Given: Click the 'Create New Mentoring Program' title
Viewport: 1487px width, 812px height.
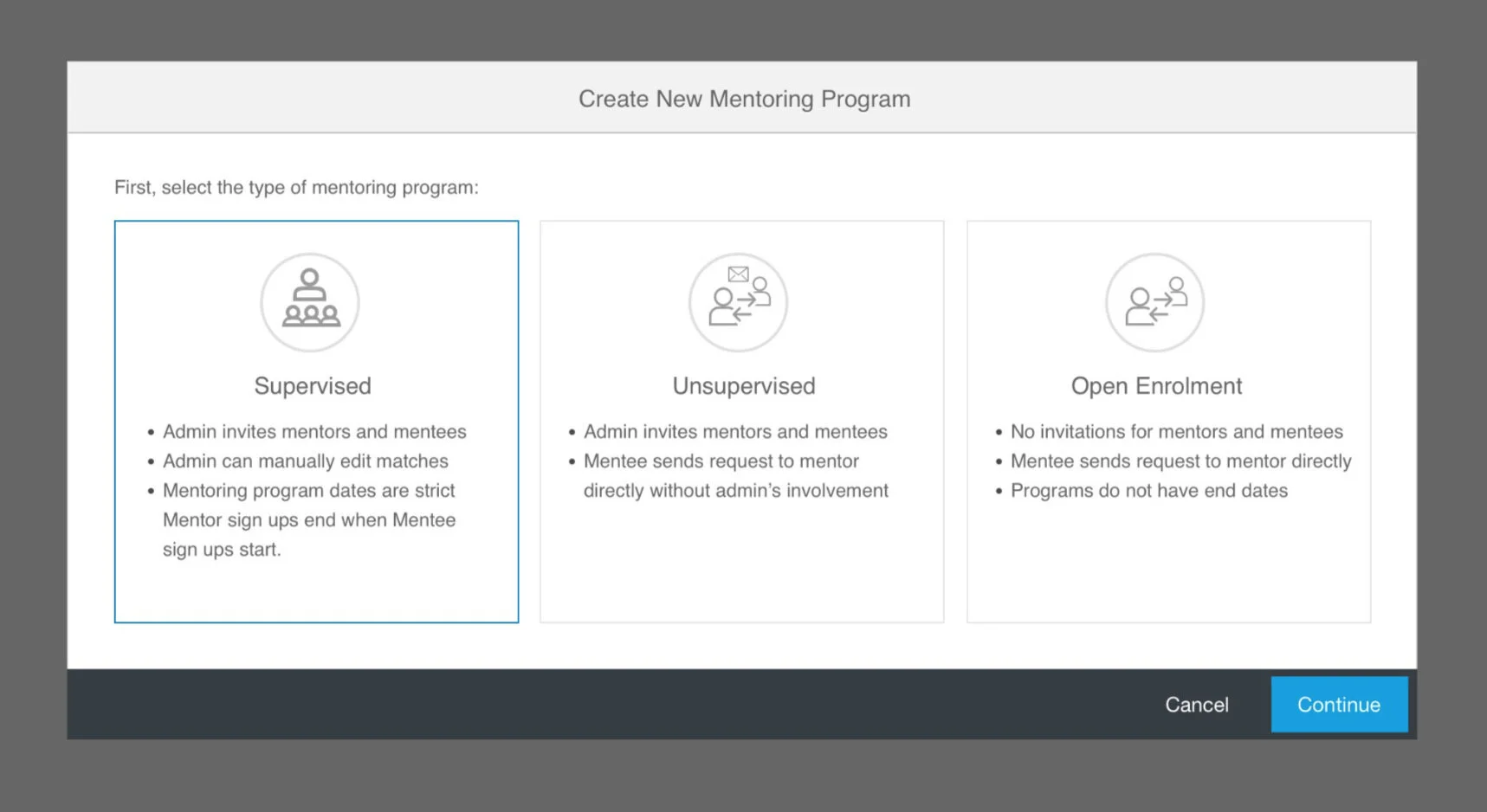Looking at the screenshot, I should click(x=745, y=99).
